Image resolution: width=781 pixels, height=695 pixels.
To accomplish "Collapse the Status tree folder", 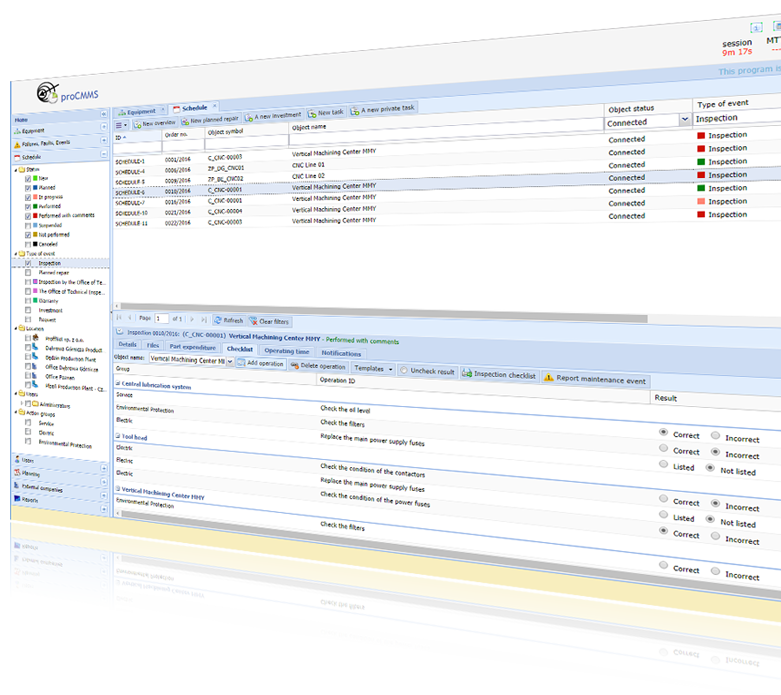I will (16, 170).
